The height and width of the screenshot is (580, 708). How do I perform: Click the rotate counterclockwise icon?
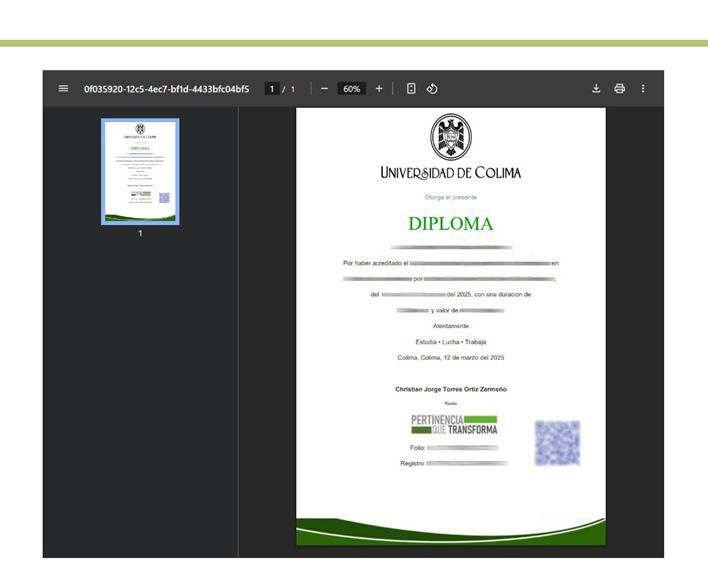click(x=432, y=88)
